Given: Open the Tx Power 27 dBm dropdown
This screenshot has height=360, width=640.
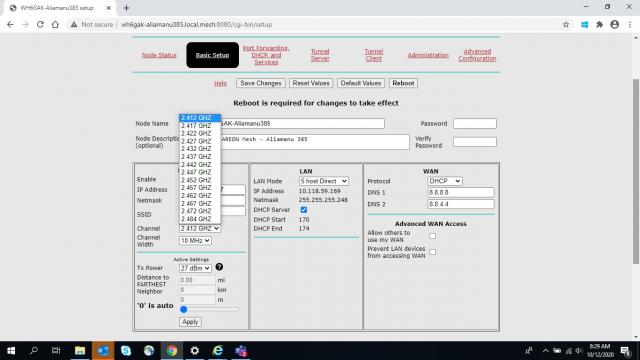Looking at the screenshot, I should click(195, 268).
